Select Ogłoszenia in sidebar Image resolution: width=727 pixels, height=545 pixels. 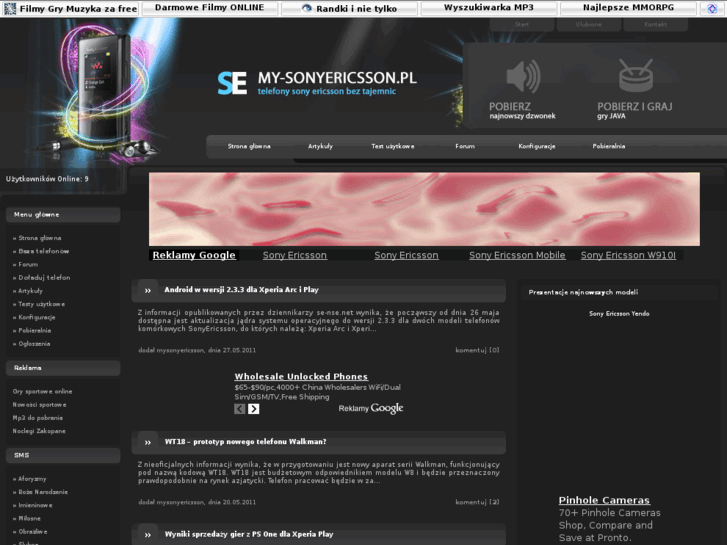[x=34, y=344]
